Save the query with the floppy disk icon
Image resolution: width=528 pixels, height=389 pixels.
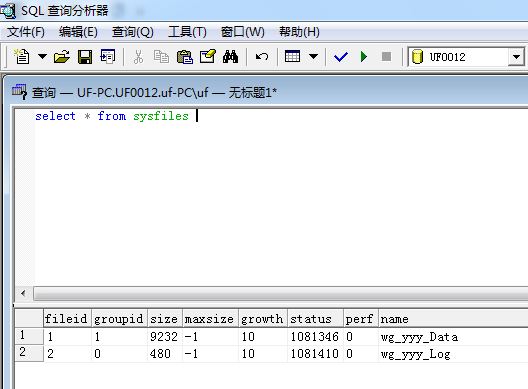click(x=85, y=57)
